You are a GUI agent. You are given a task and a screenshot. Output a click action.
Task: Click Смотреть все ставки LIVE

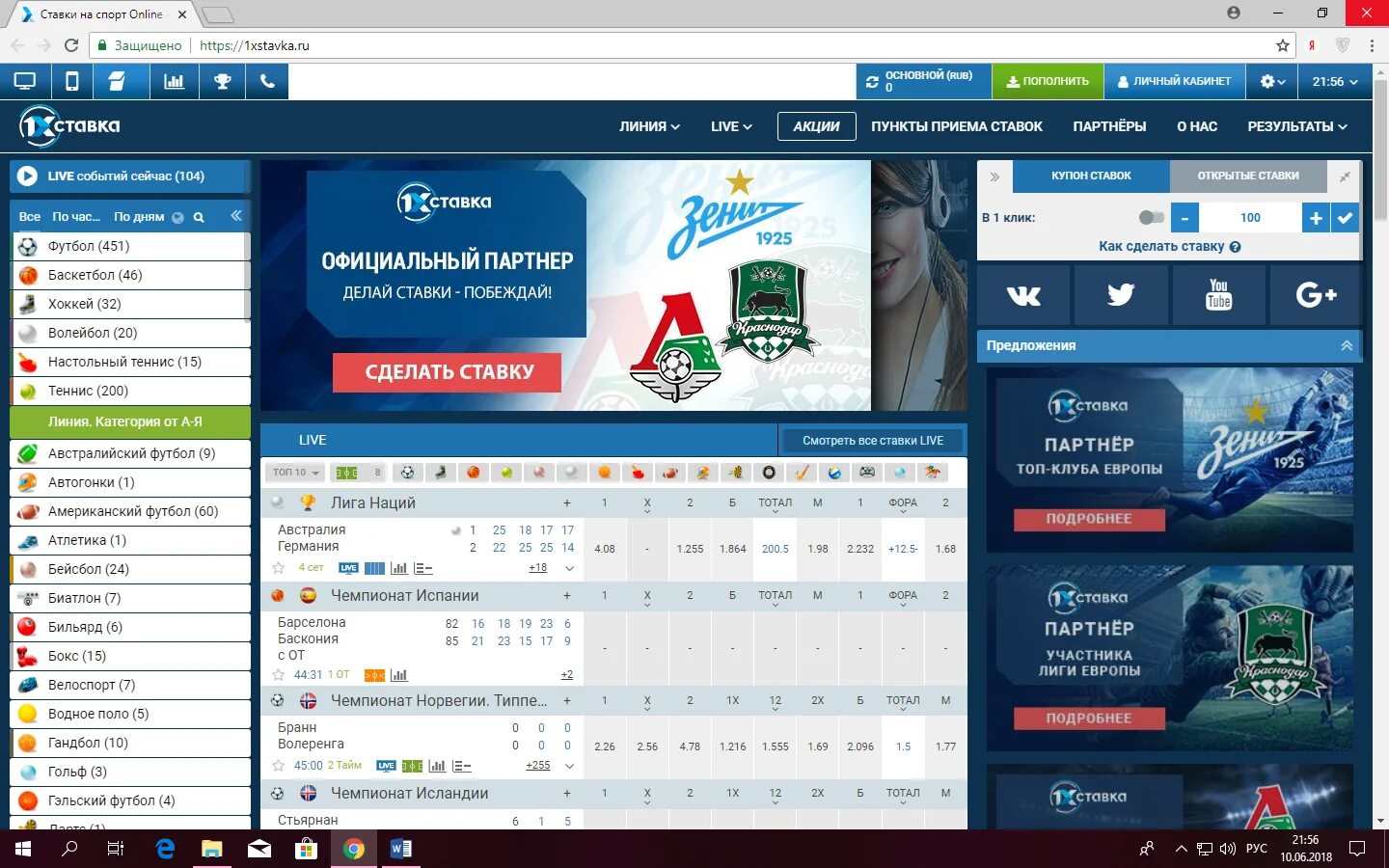[873, 441]
